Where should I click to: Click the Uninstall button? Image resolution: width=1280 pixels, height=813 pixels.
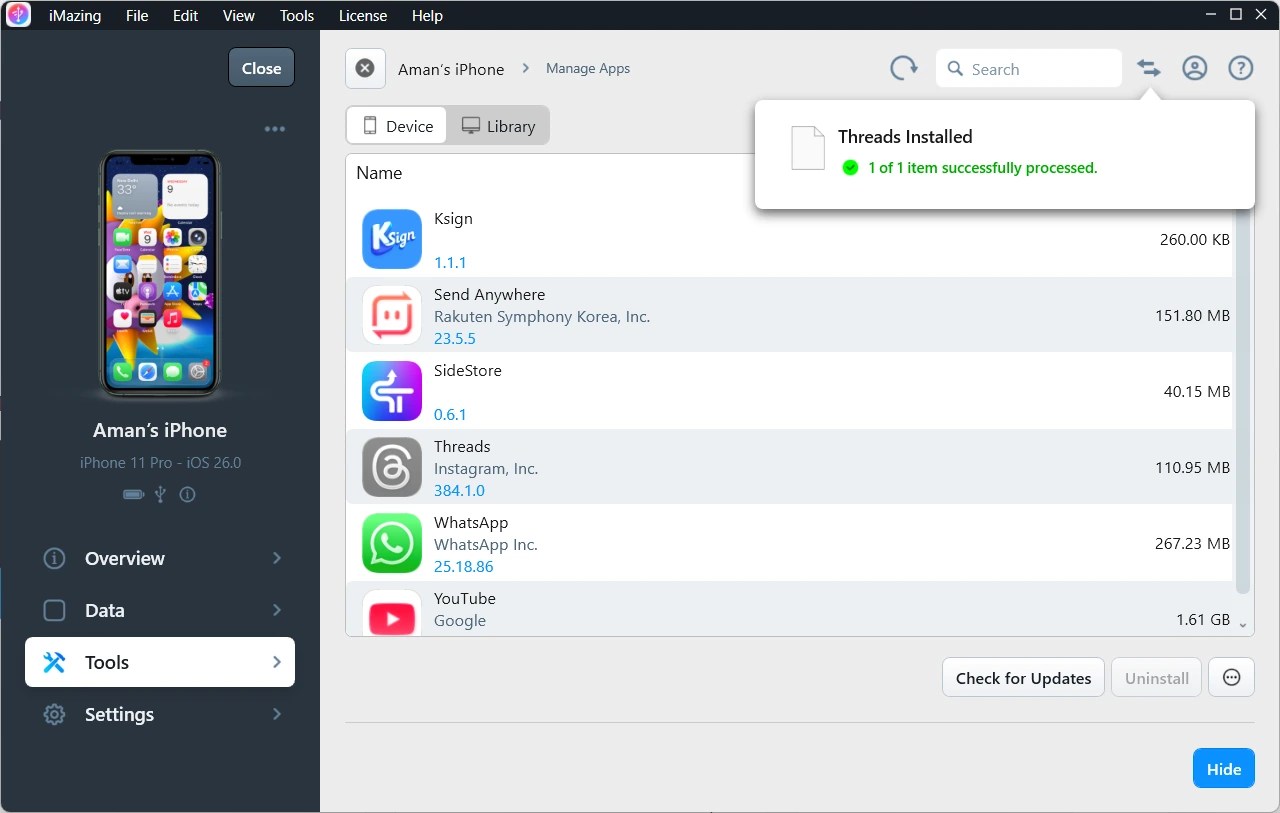pyautogui.click(x=1157, y=677)
